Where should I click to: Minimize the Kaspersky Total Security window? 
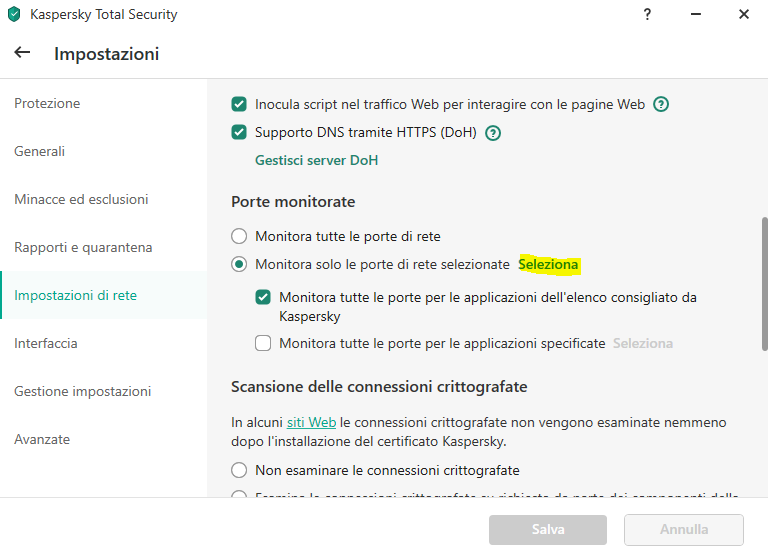click(696, 14)
